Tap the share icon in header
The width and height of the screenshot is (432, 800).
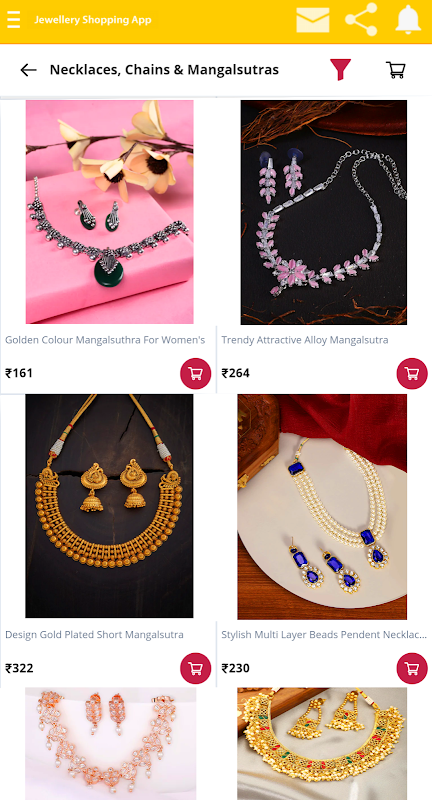pyautogui.click(x=361, y=20)
